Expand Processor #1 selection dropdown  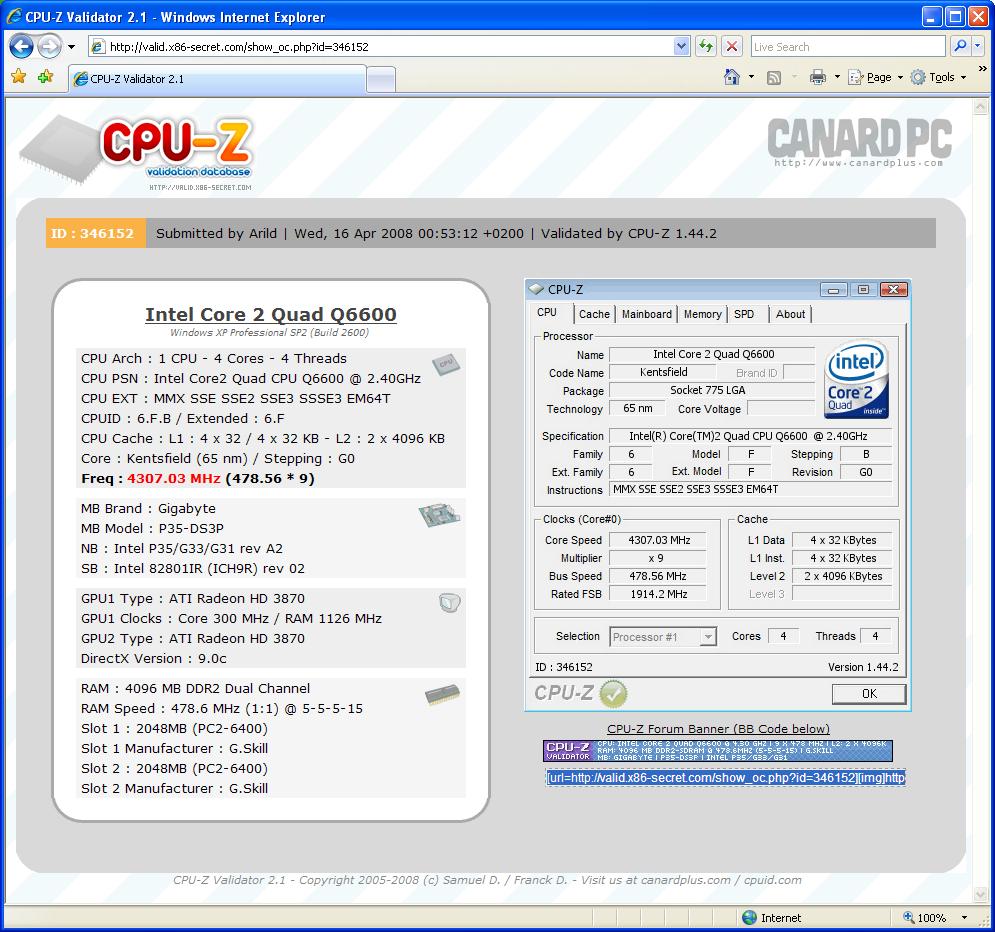708,636
